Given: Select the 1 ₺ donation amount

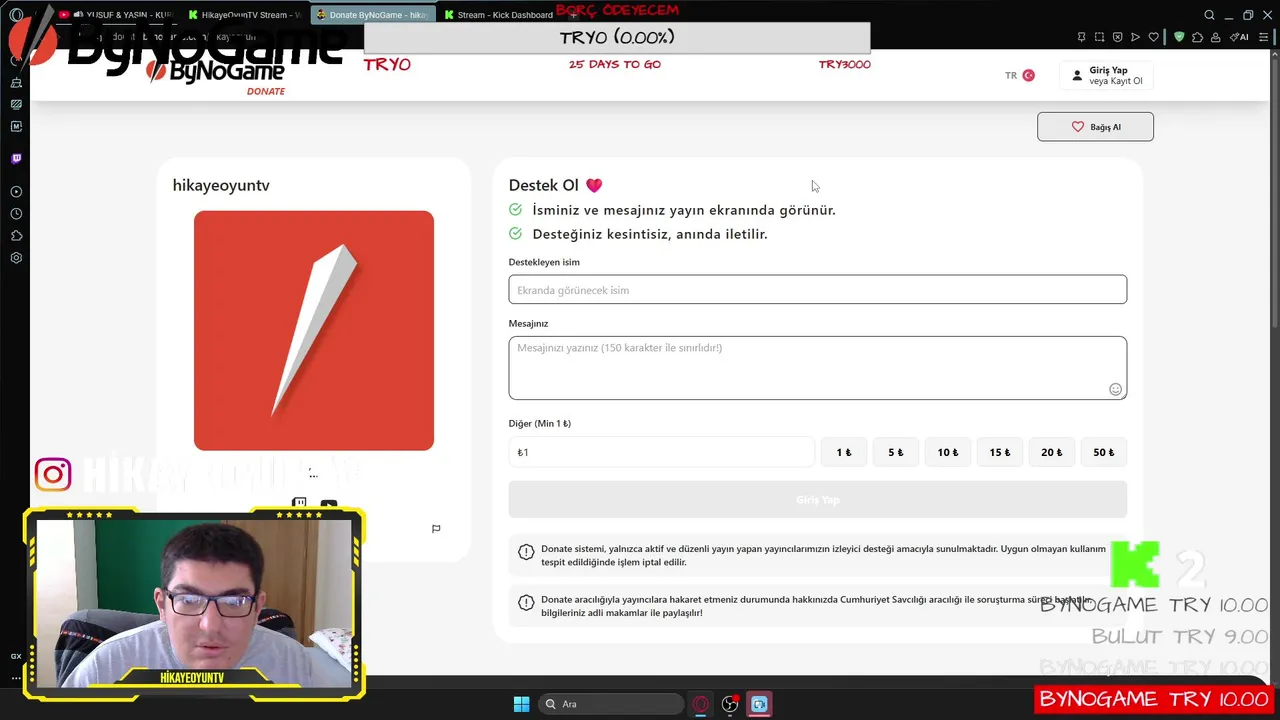Looking at the screenshot, I should (x=843, y=452).
